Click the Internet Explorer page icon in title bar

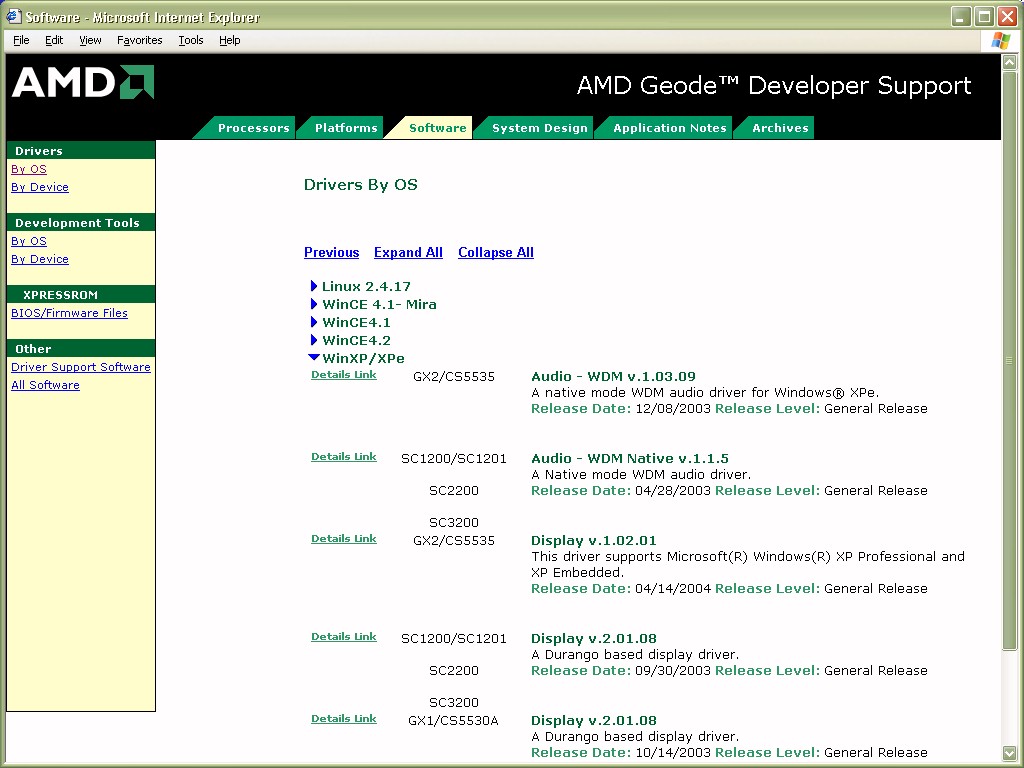coord(13,17)
